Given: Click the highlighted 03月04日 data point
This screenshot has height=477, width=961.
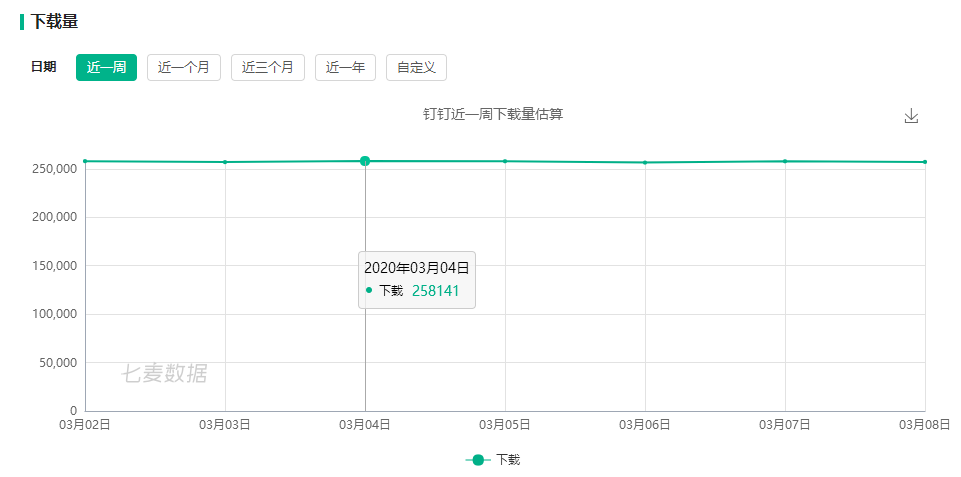Looking at the screenshot, I should click(365, 161).
